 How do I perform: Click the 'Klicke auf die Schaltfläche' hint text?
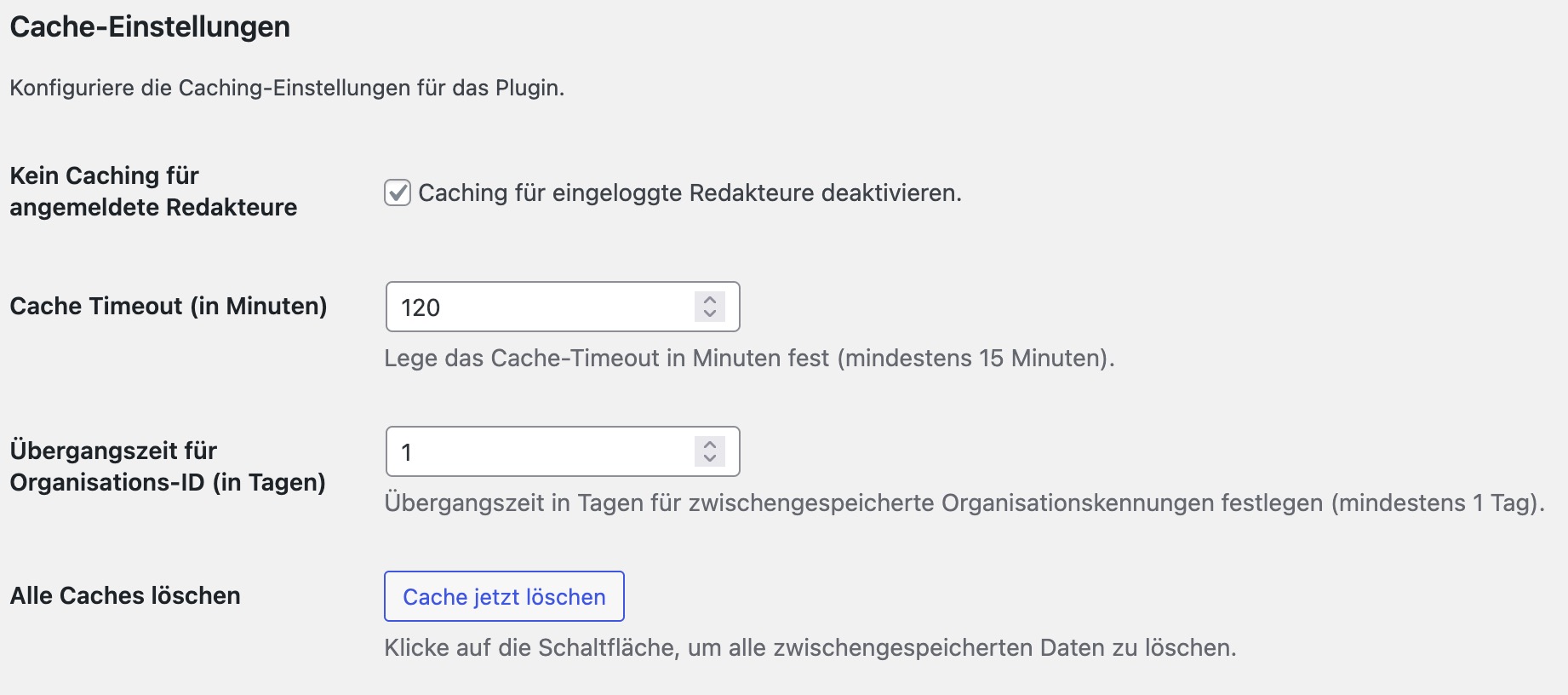pyautogui.click(x=810, y=648)
